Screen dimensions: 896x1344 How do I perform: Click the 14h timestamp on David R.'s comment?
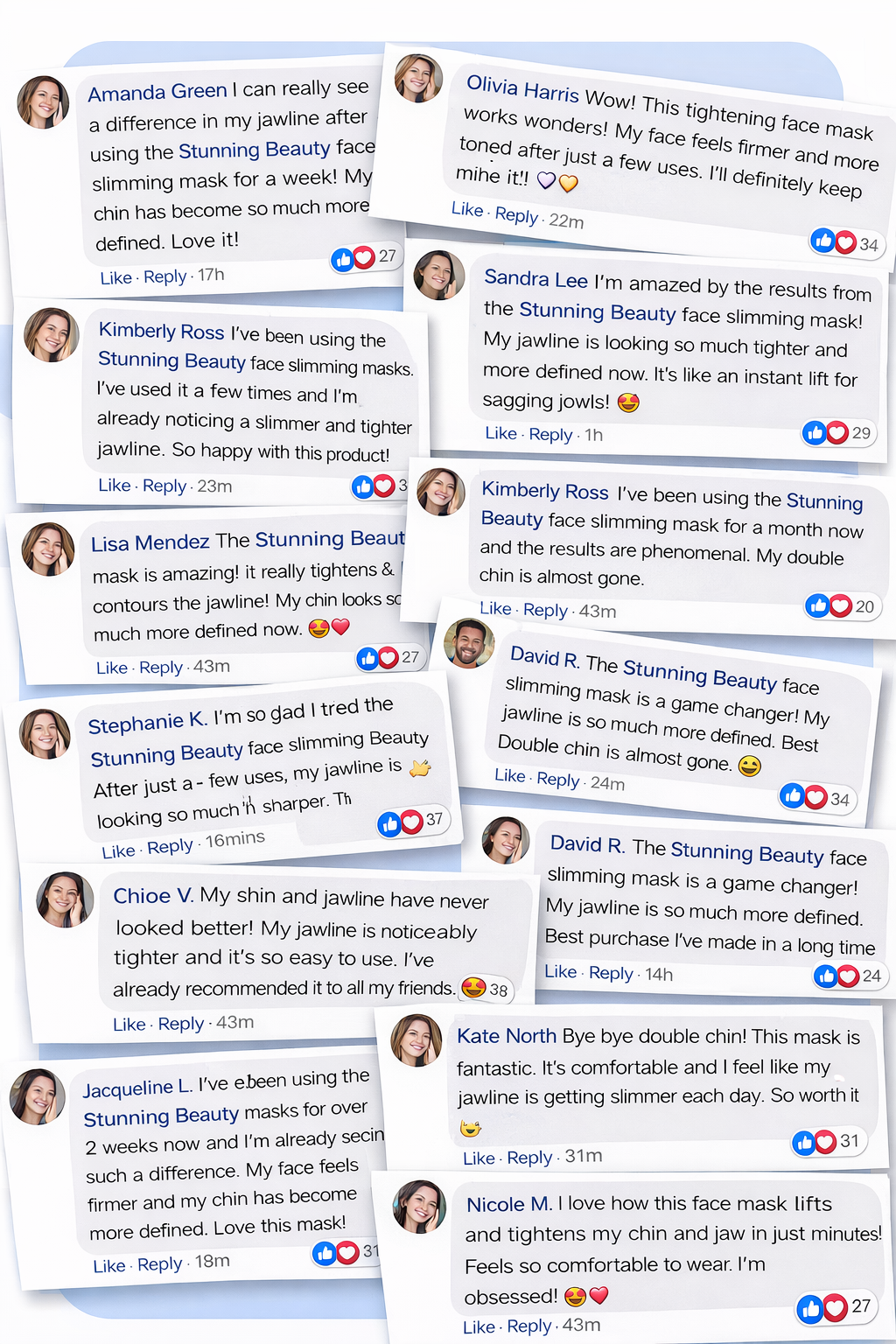coord(659,974)
